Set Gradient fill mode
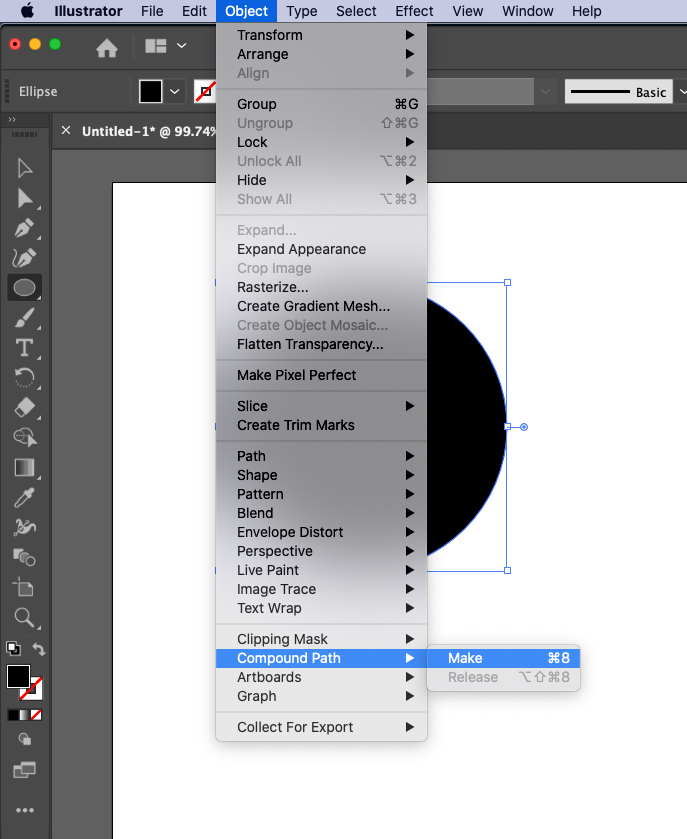This screenshot has width=687, height=839. (x=24, y=715)
